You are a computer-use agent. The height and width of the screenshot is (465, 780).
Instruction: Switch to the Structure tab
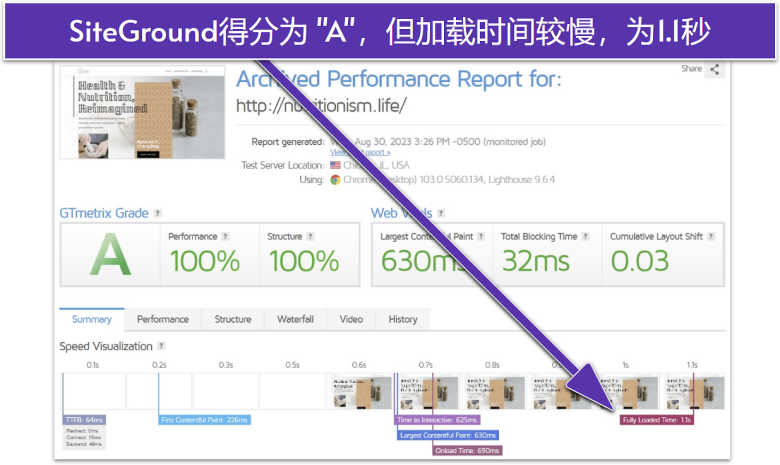tap(233, 319)
